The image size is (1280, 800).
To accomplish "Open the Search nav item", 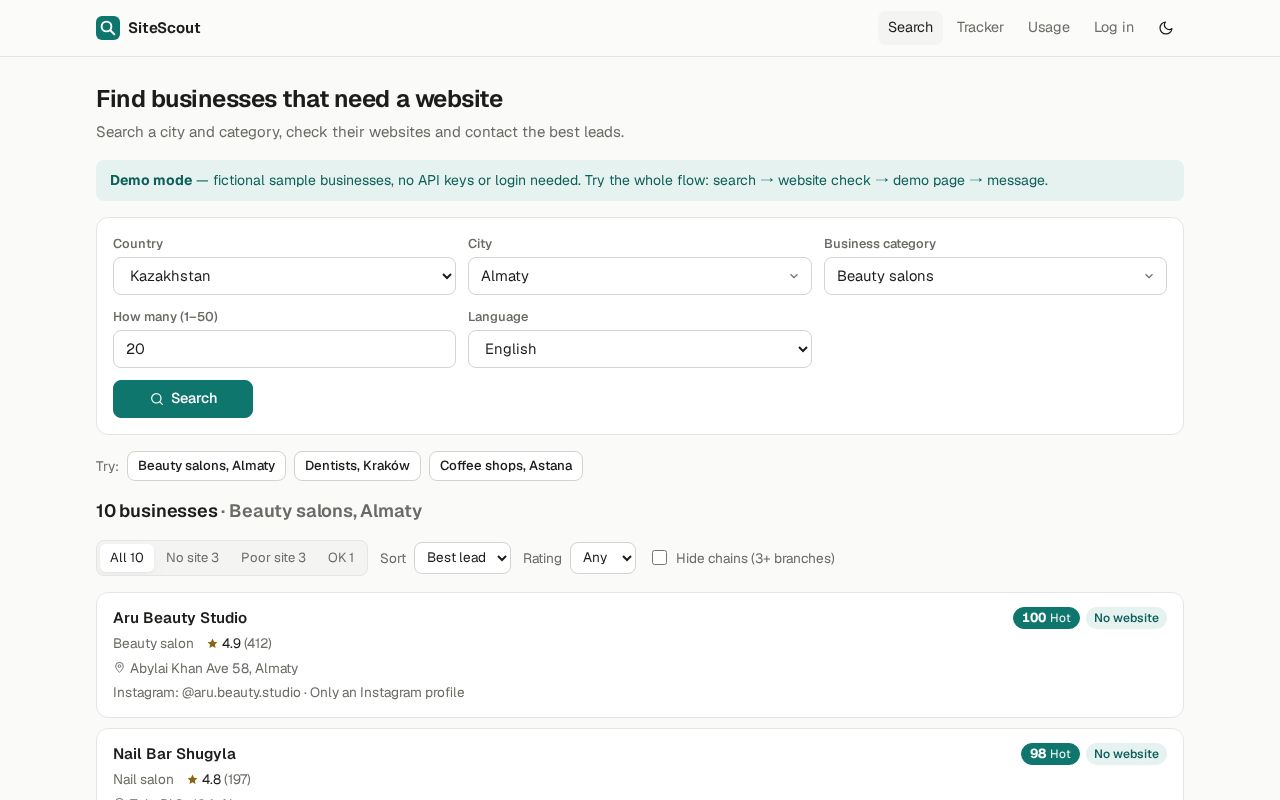I will click(910, 28).
